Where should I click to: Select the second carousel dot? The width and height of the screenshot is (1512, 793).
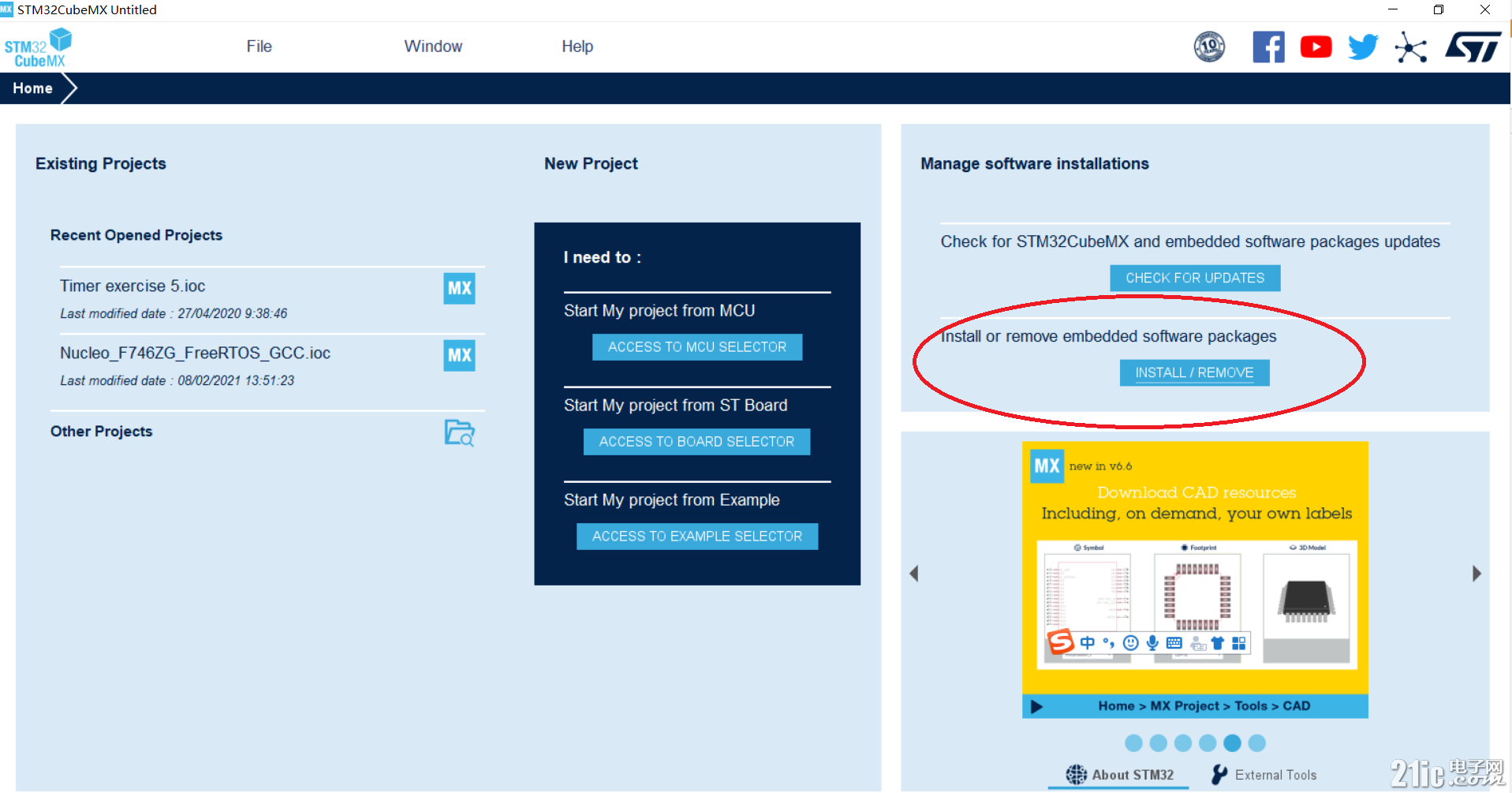click(x=1158, y=743)
